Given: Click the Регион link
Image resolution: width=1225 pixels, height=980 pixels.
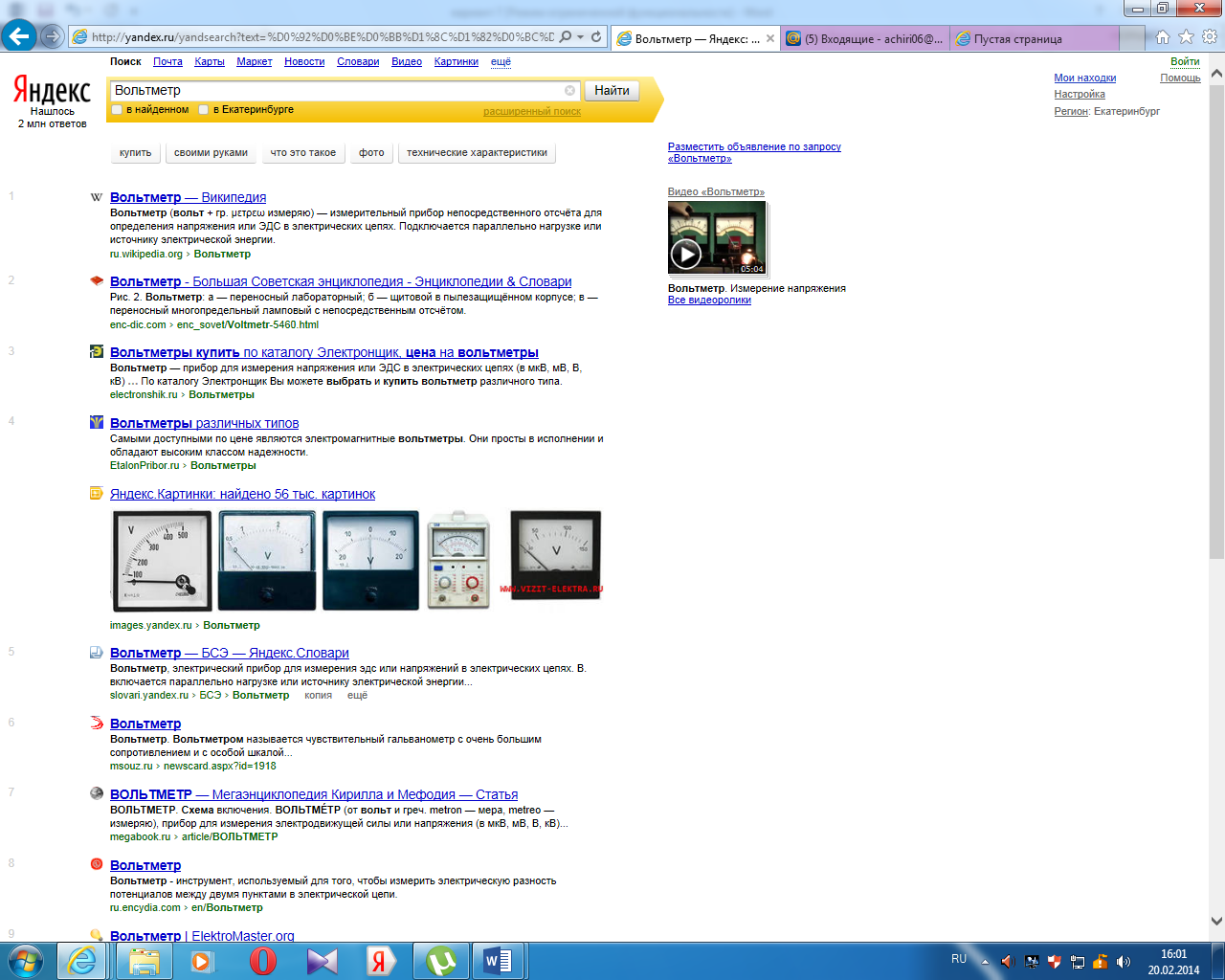Looking at the screenshot, I should (x=1071, y=111).
